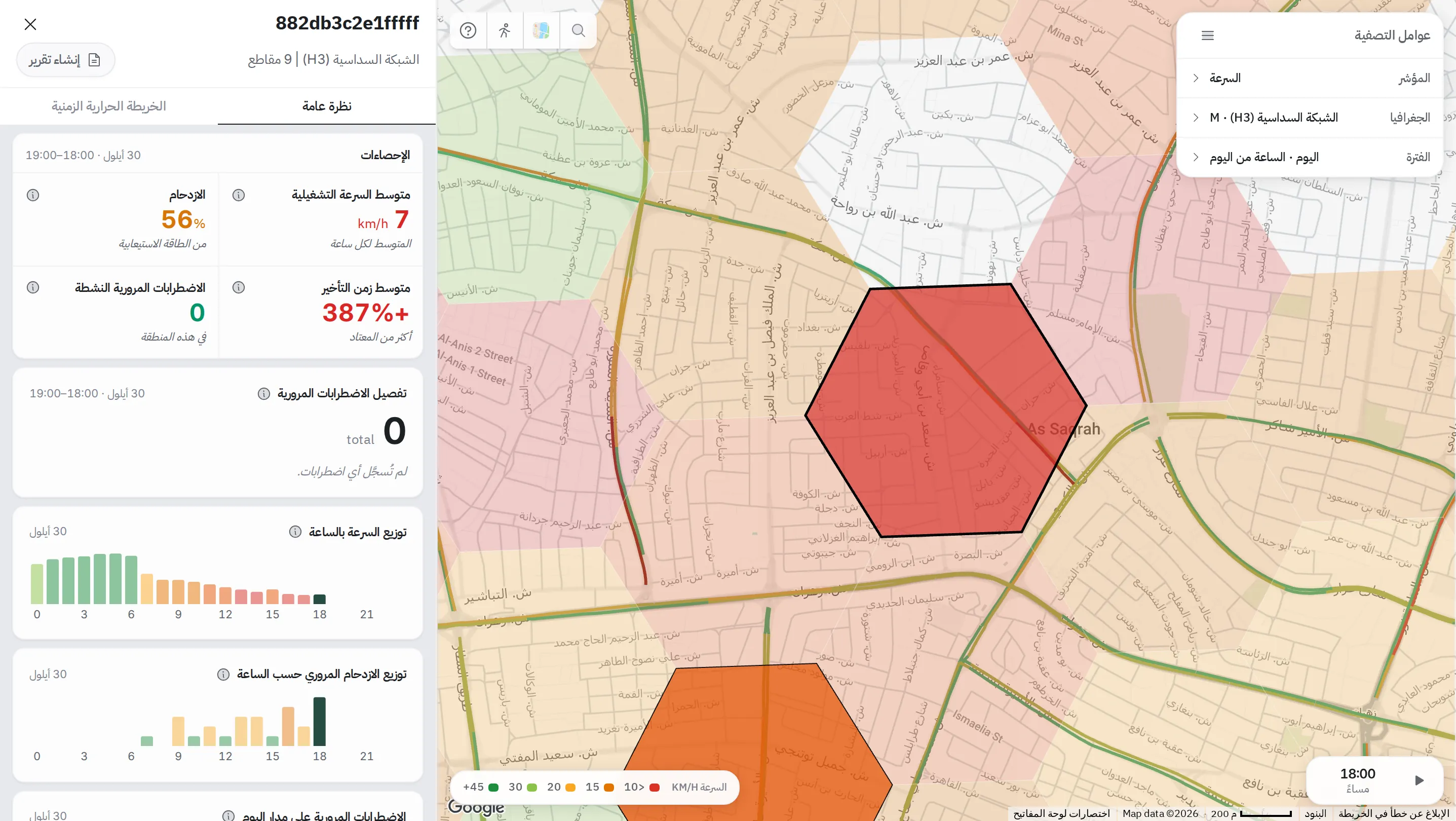The height and width of the screenshot is (821, 1456).
Task: Expand the المؤشر السرعة filter row
Action: 1311,78
